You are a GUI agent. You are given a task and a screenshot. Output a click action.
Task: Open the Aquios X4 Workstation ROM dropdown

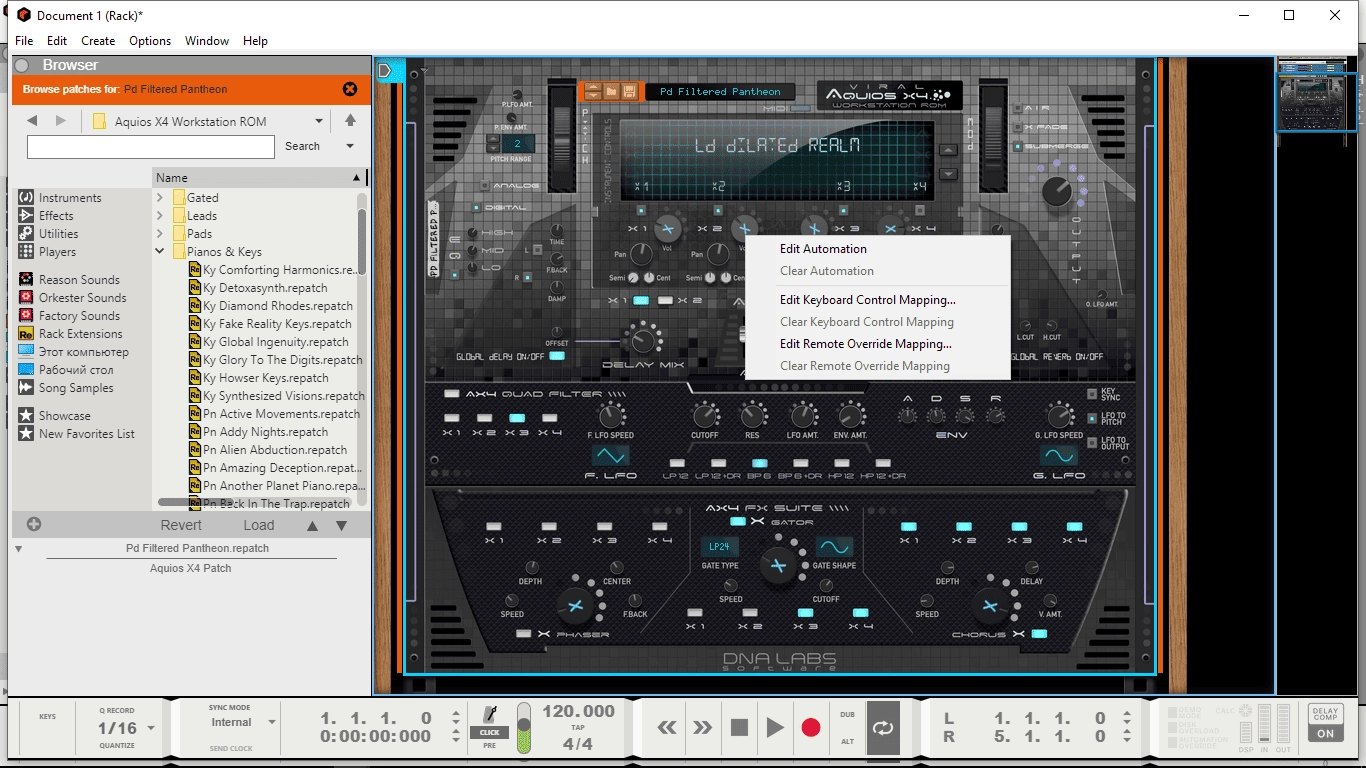tap(320, 122)
